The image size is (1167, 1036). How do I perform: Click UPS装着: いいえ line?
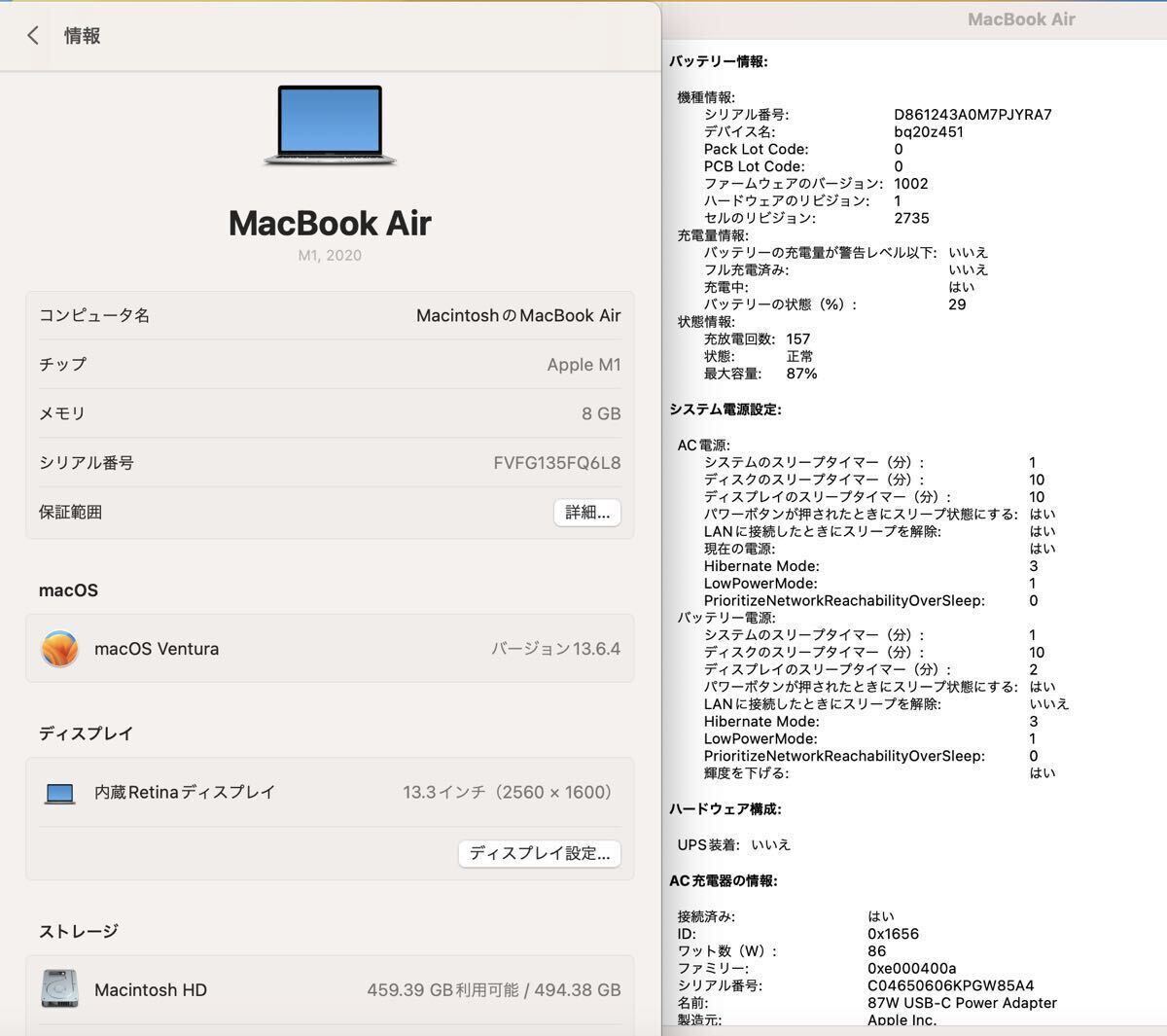pyautogui.click(x=734, y=845)
